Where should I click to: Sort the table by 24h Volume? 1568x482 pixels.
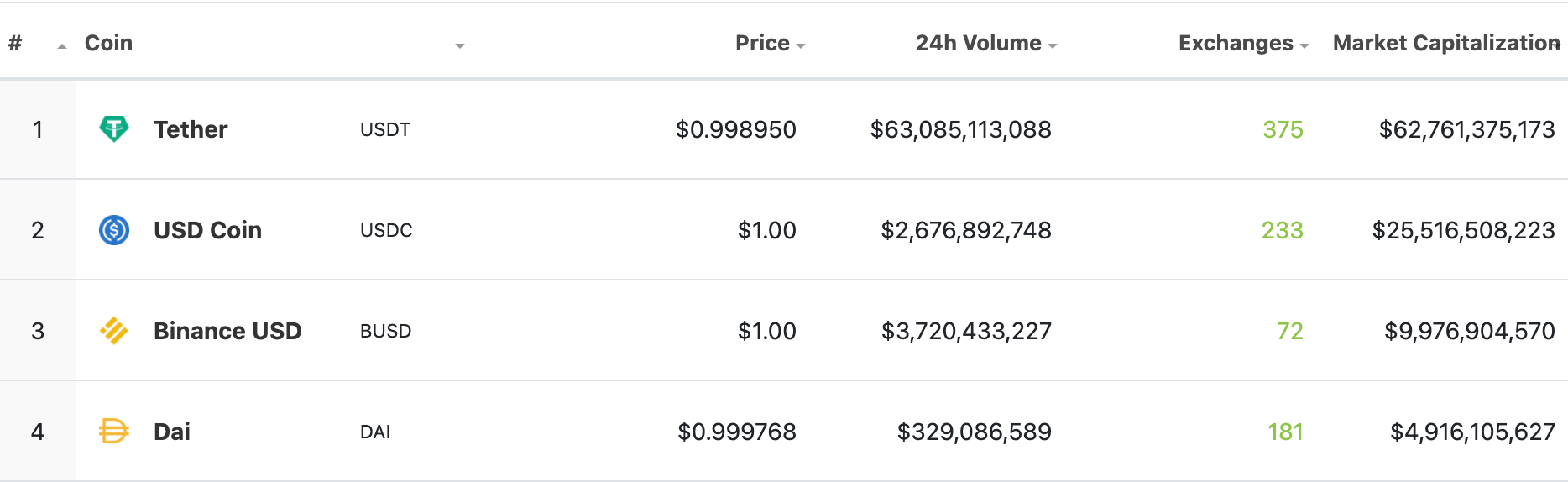click(x=985, y=43)
